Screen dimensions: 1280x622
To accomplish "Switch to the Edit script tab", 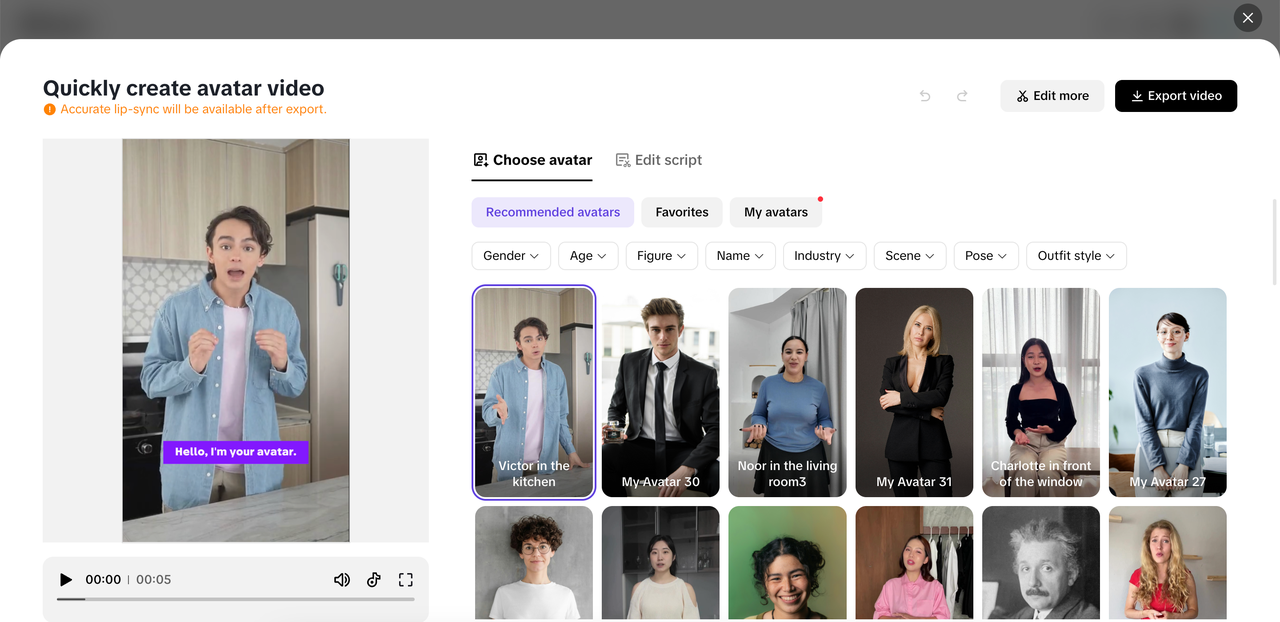I will [x=659, y=160].
